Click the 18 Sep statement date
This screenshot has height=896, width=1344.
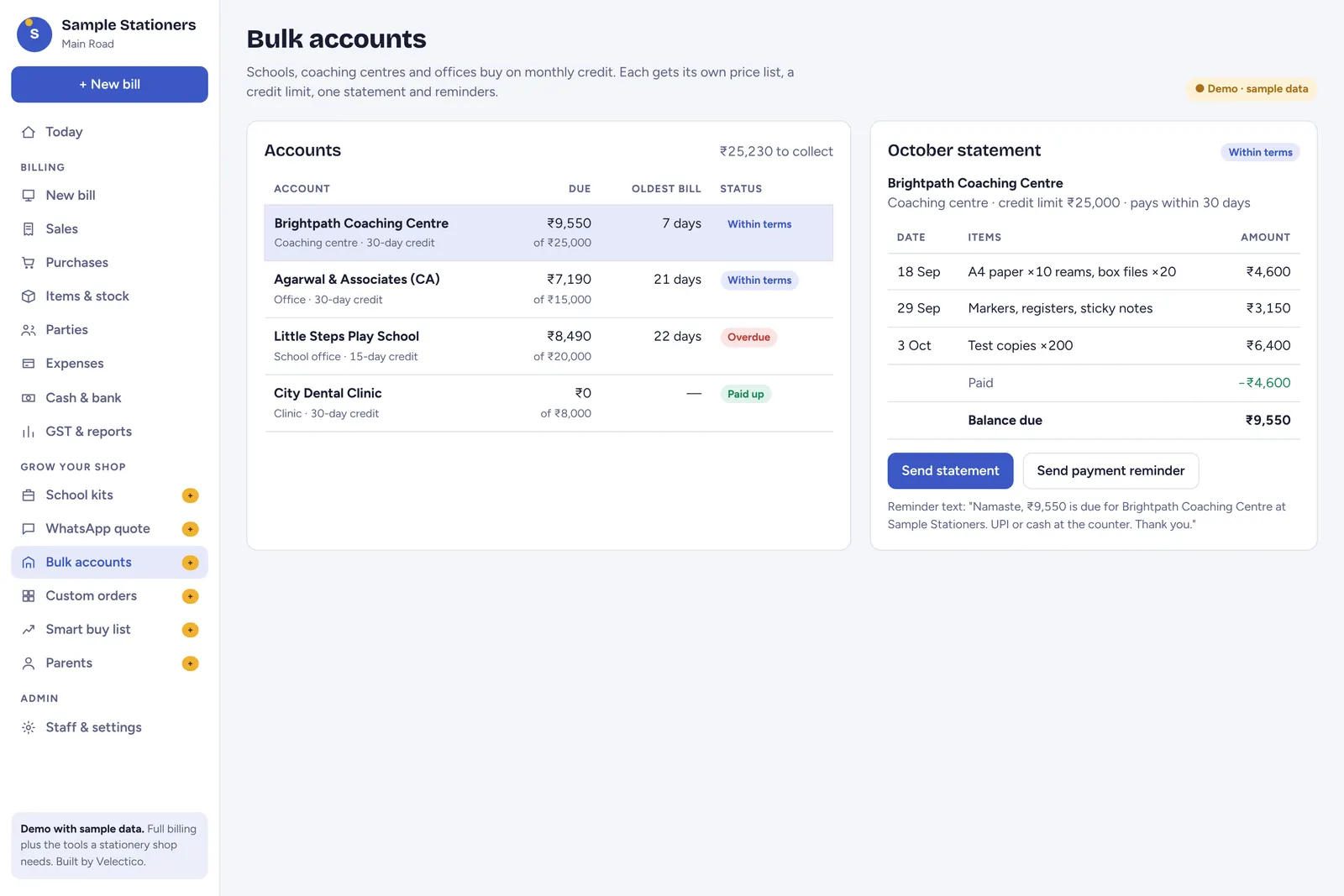tap(918, 271)
